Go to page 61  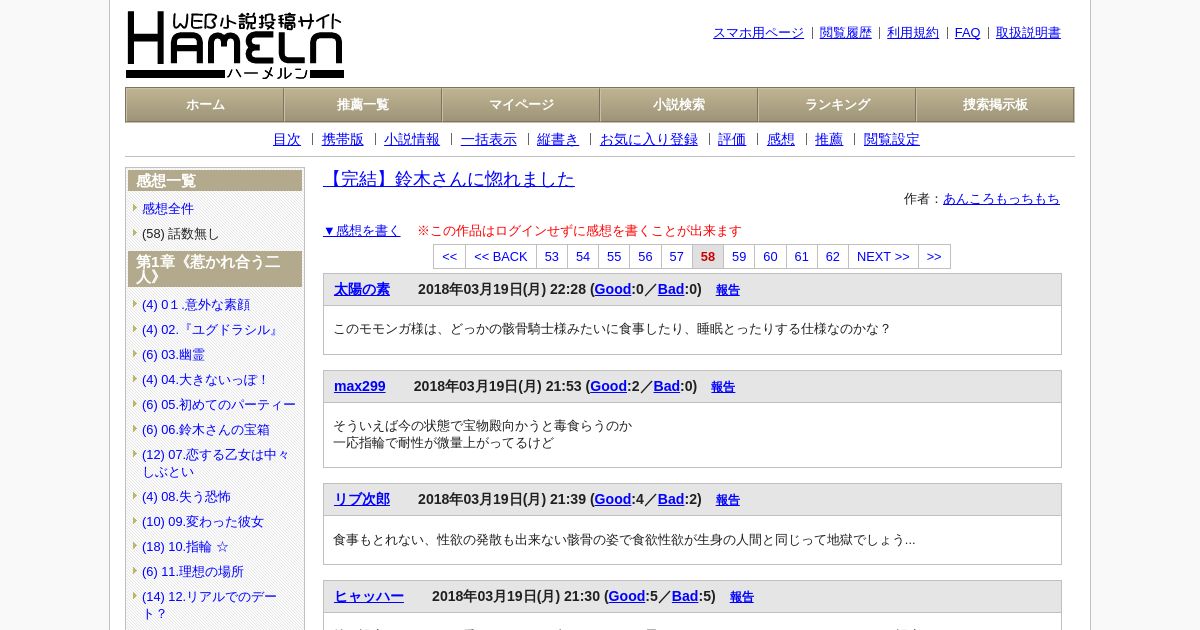(x=802, y=257)
